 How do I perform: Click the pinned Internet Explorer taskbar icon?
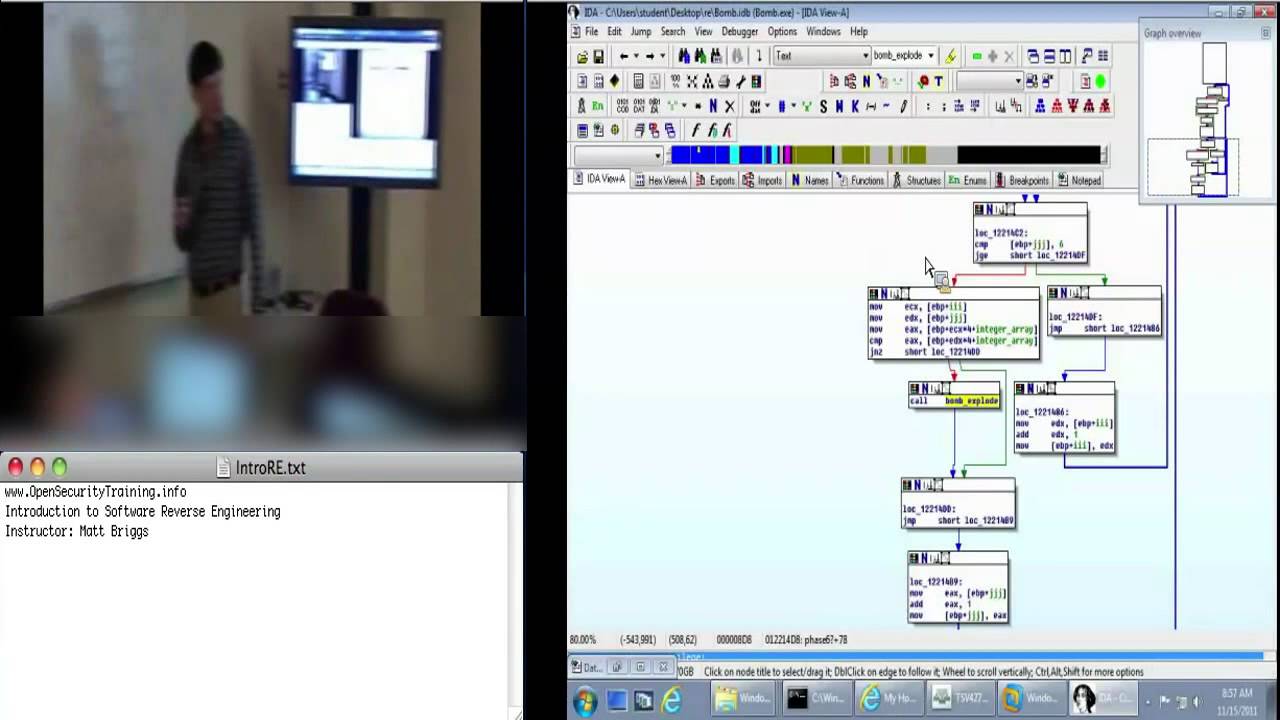tap(672, 699)
